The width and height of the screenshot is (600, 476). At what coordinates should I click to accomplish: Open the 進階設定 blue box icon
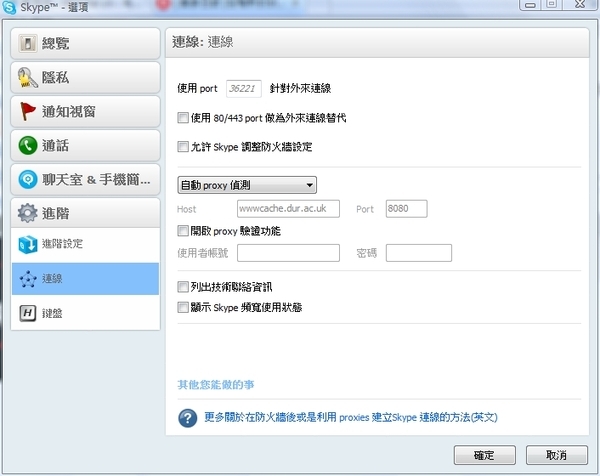[28, 244]
